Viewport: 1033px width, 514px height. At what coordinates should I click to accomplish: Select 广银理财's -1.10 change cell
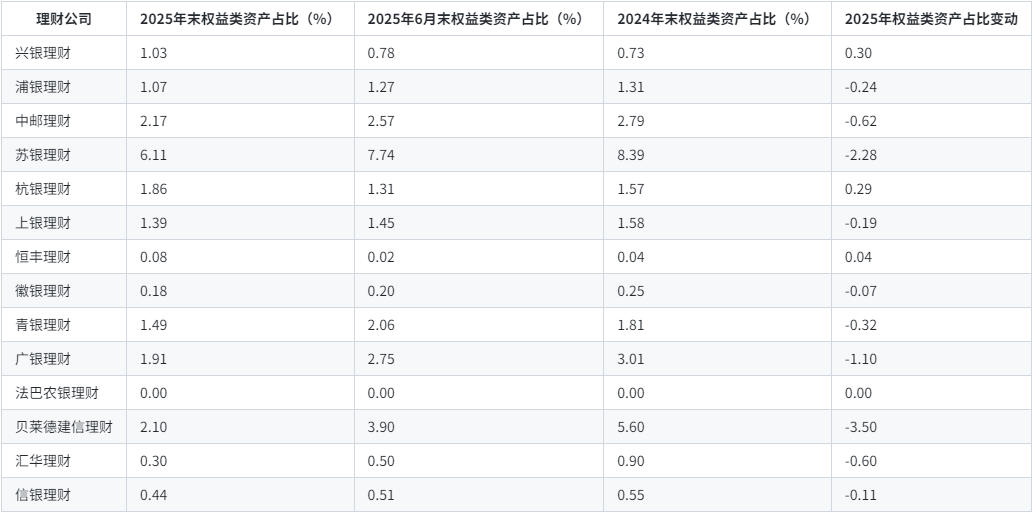[x=861, y=359]
